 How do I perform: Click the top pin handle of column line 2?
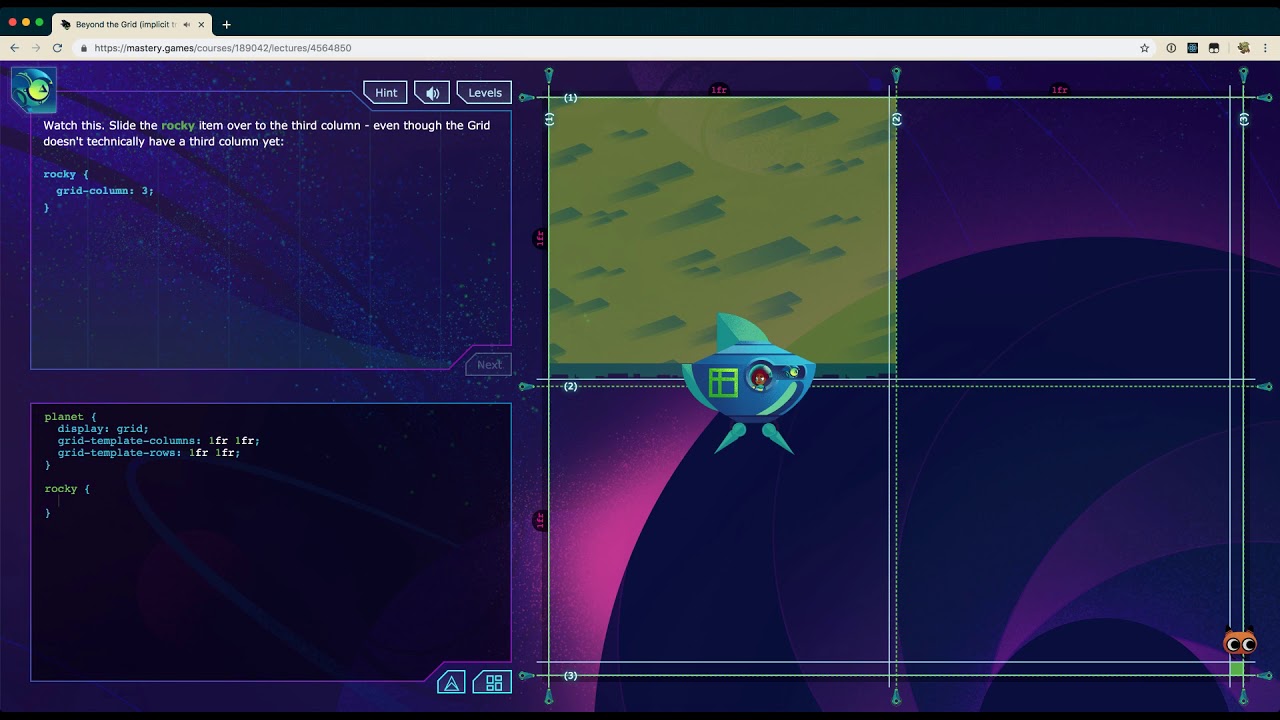tap(896, 74)
